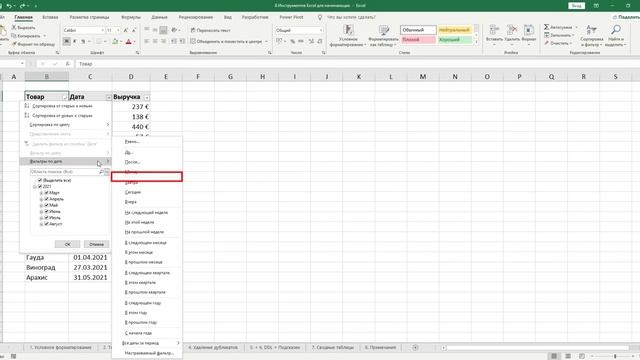Apply the Плохой red cell style
This screenshot has height=360, width=640.
(418, 40)
